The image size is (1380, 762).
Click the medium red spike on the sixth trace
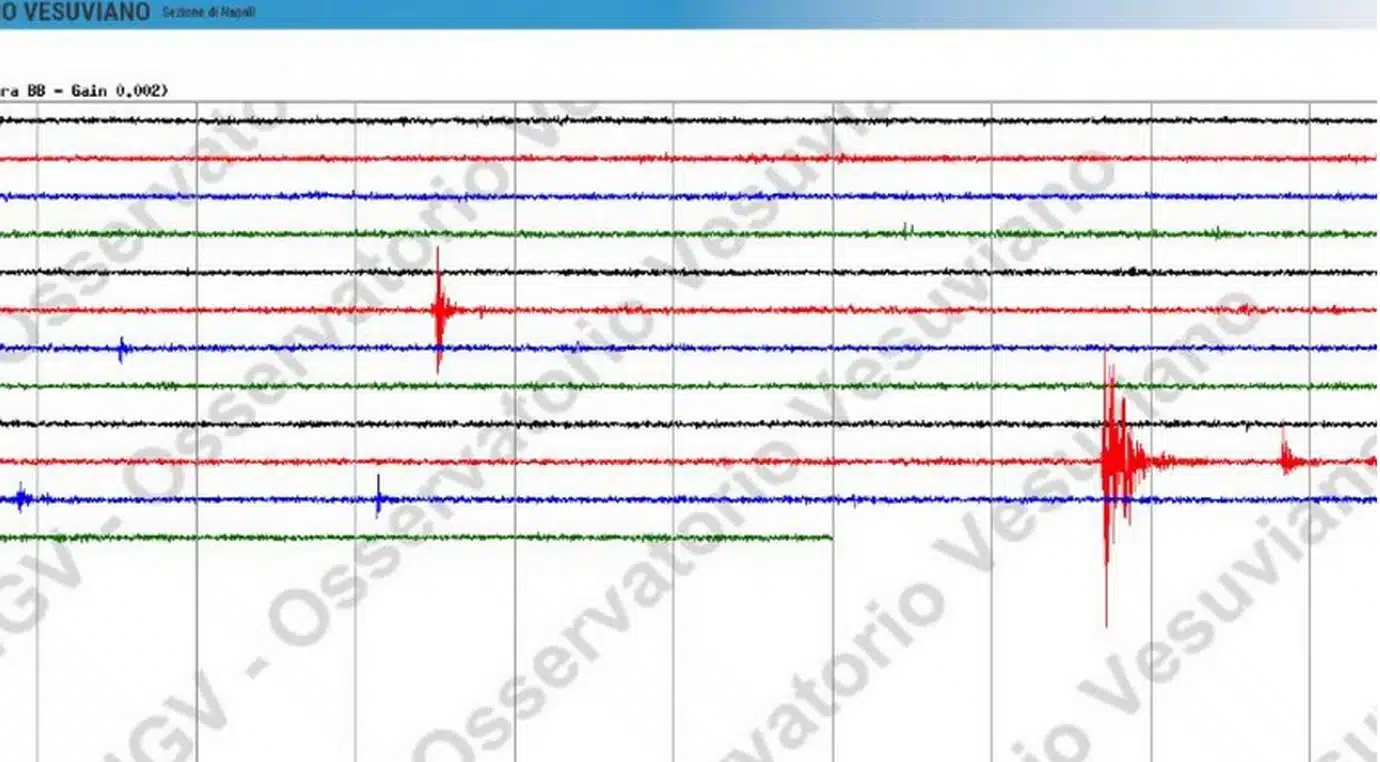pos(439,310)
